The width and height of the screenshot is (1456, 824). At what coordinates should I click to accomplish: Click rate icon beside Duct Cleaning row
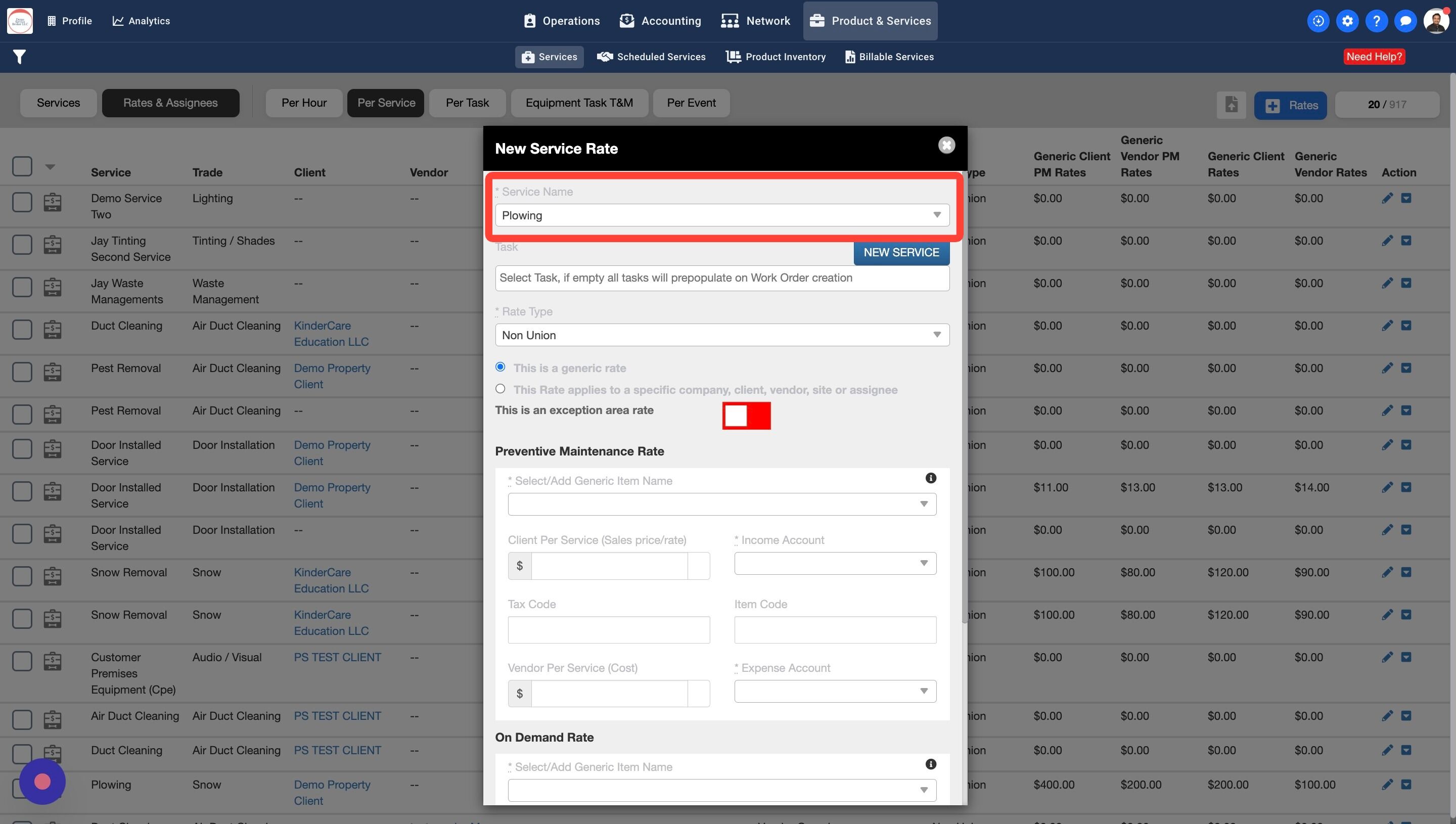click(x=53, y=330)
